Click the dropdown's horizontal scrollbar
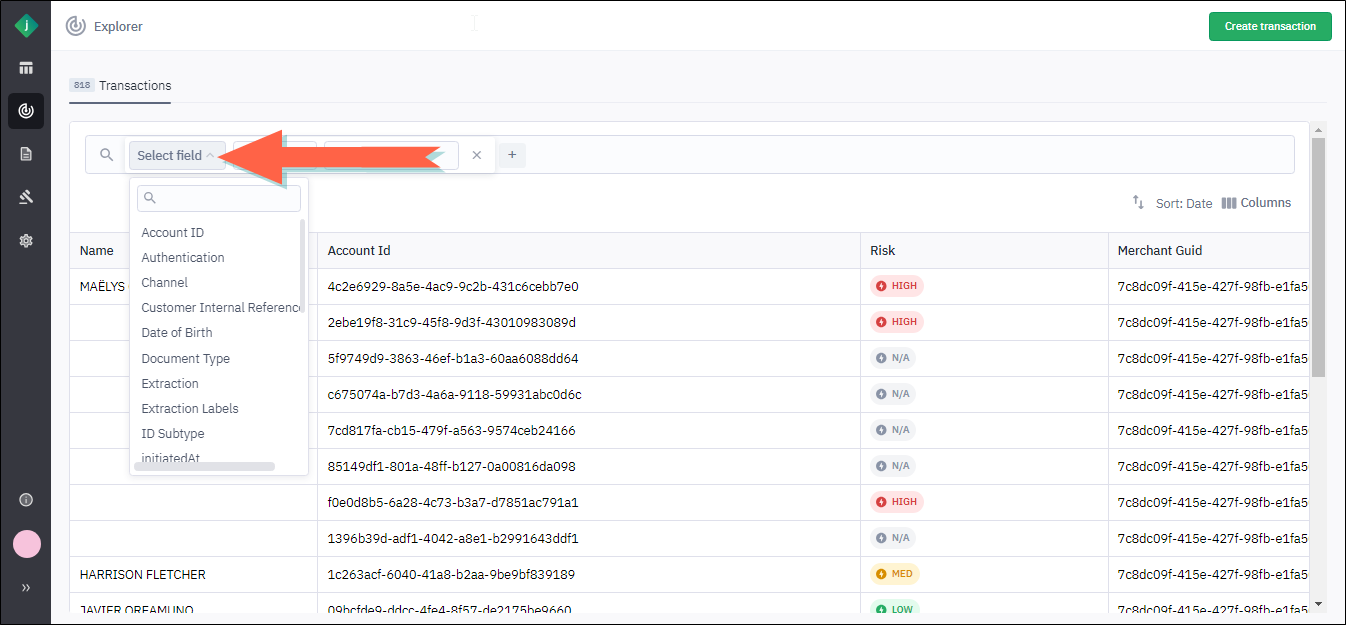Screen dimensions: 1346x625 pos(204,466)
